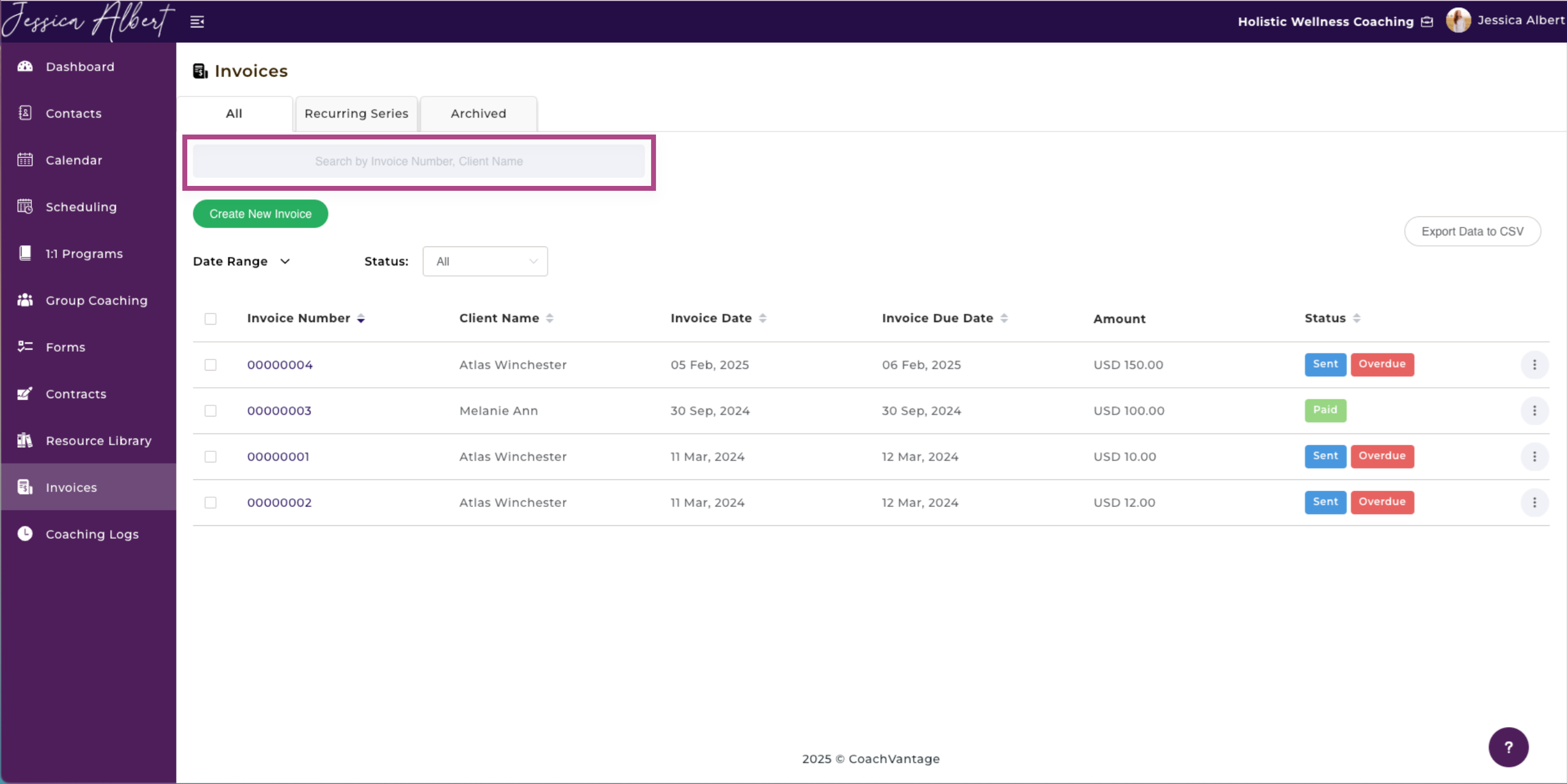The image size is (1567, 784).
Task: Click the Sent badge on invoice 00000002
Action: (1325, 501)
